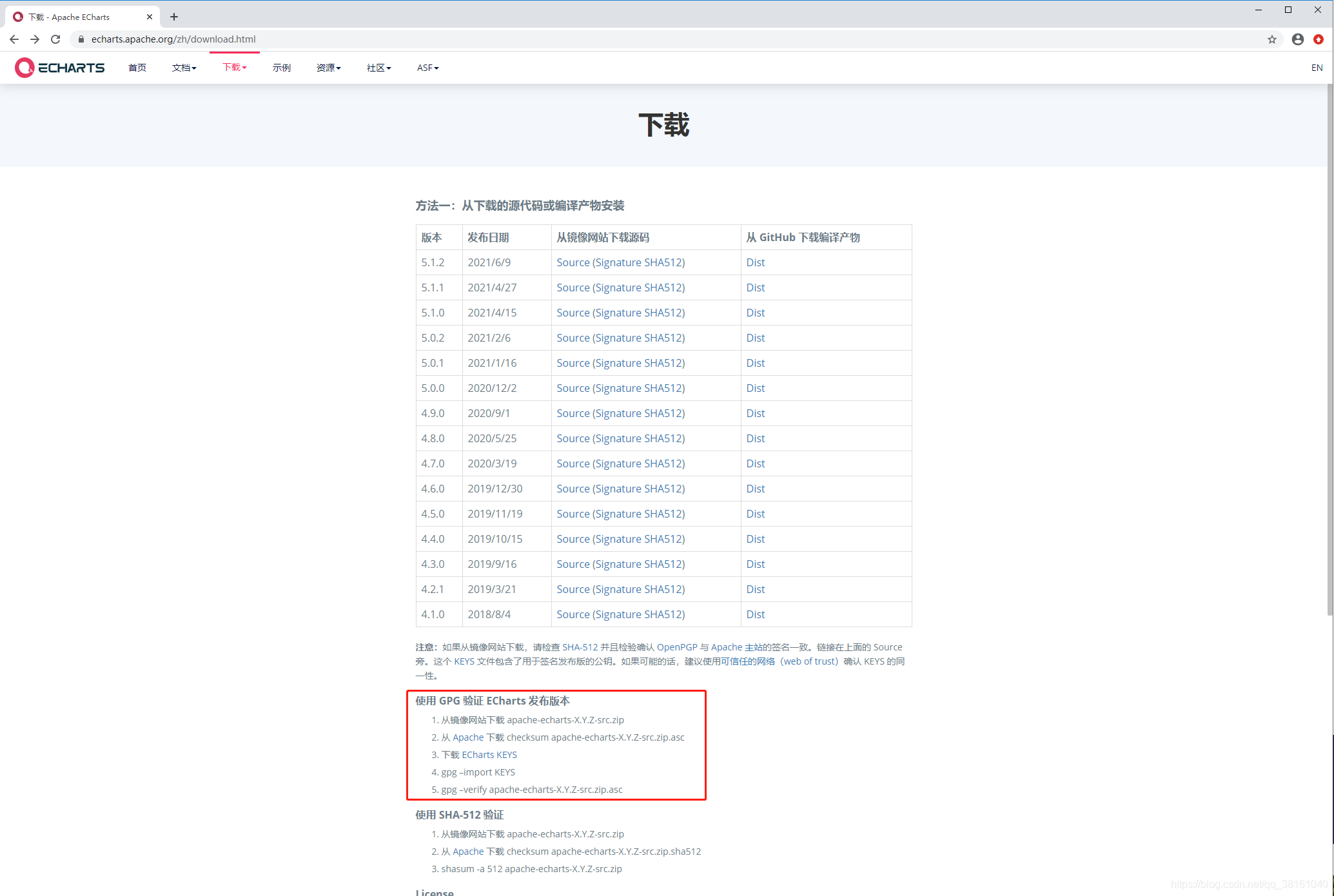The height and width of the screenshot is (896, 1334).
Task: Click the red extension icon in the toolbar
Action: [1319, 39]
